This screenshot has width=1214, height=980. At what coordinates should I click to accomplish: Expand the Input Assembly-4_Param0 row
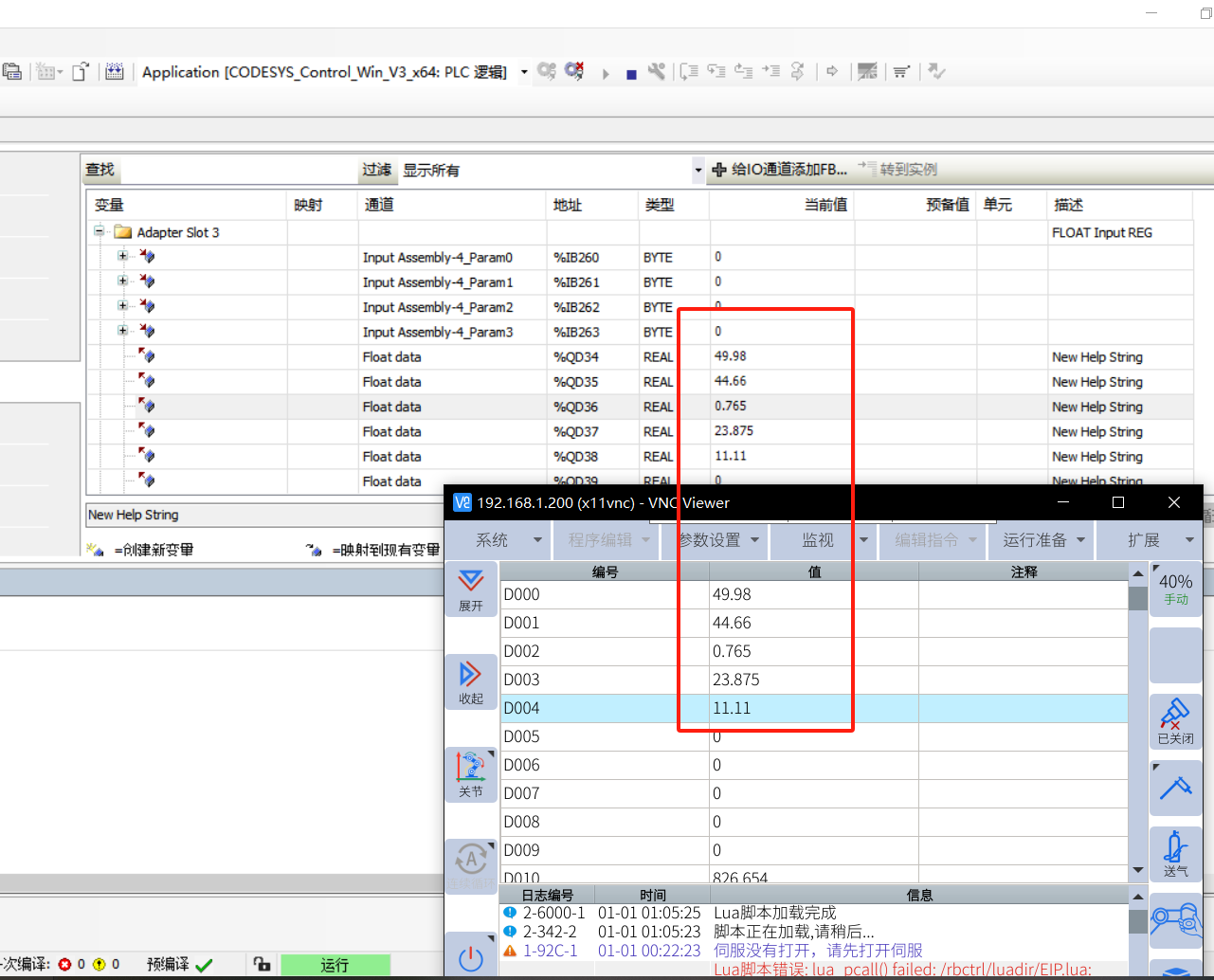pos(122,256)
